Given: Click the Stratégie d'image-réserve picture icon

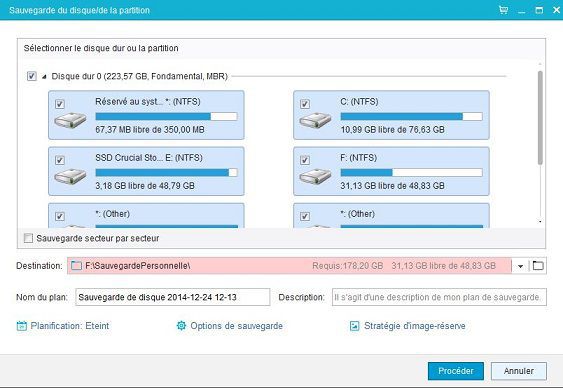Looking at the screenshot, I should coord(354,326).
